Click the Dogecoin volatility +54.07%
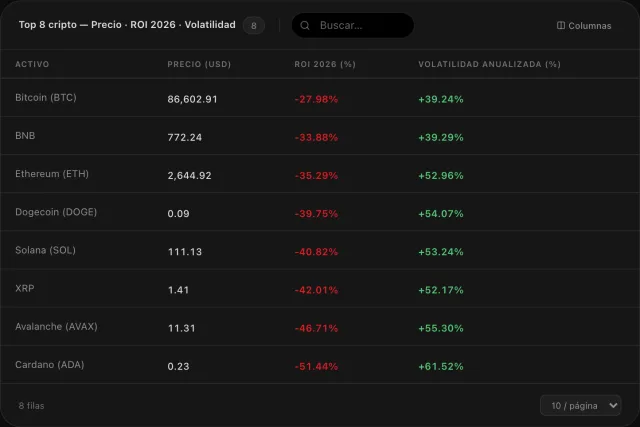640x427 pixels. pyautogui.click(x=441, y=214)
